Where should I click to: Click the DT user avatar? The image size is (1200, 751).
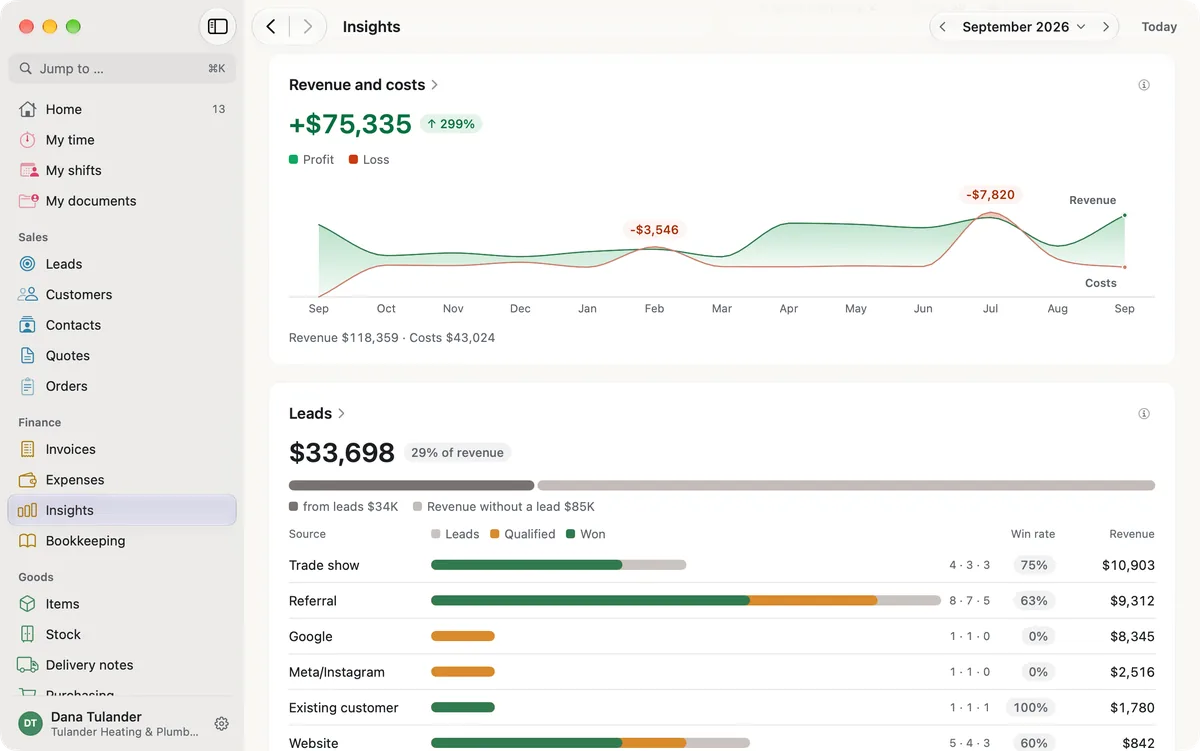click(31, 724)
